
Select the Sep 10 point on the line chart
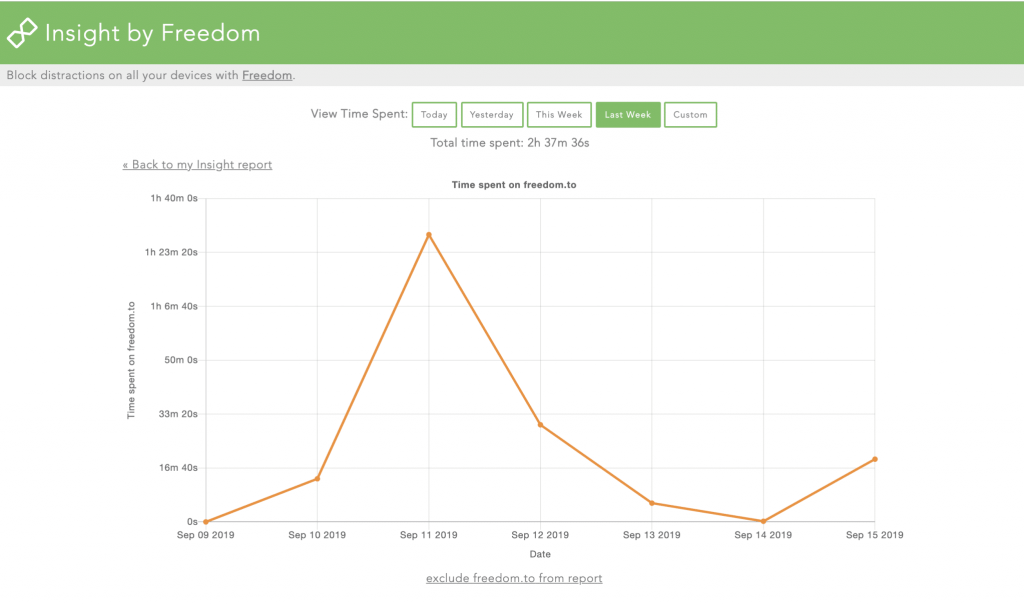point(317,478)
